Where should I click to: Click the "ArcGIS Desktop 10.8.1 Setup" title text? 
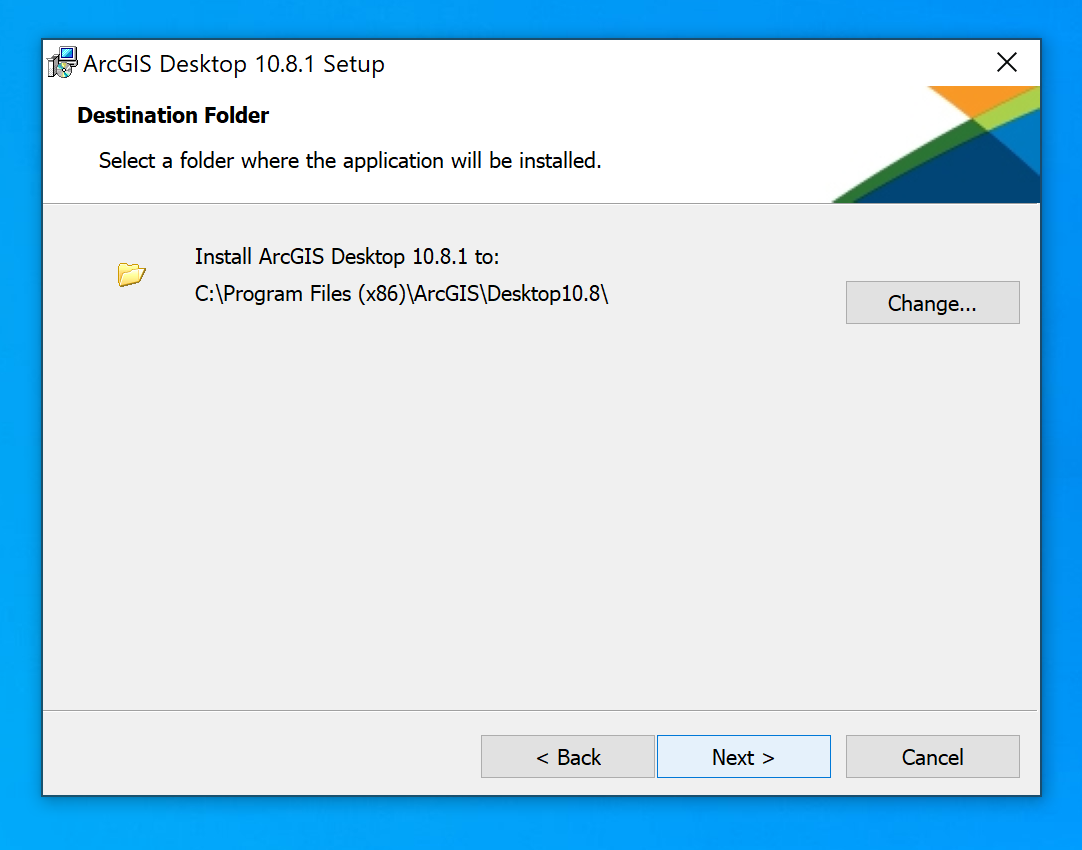234,64
